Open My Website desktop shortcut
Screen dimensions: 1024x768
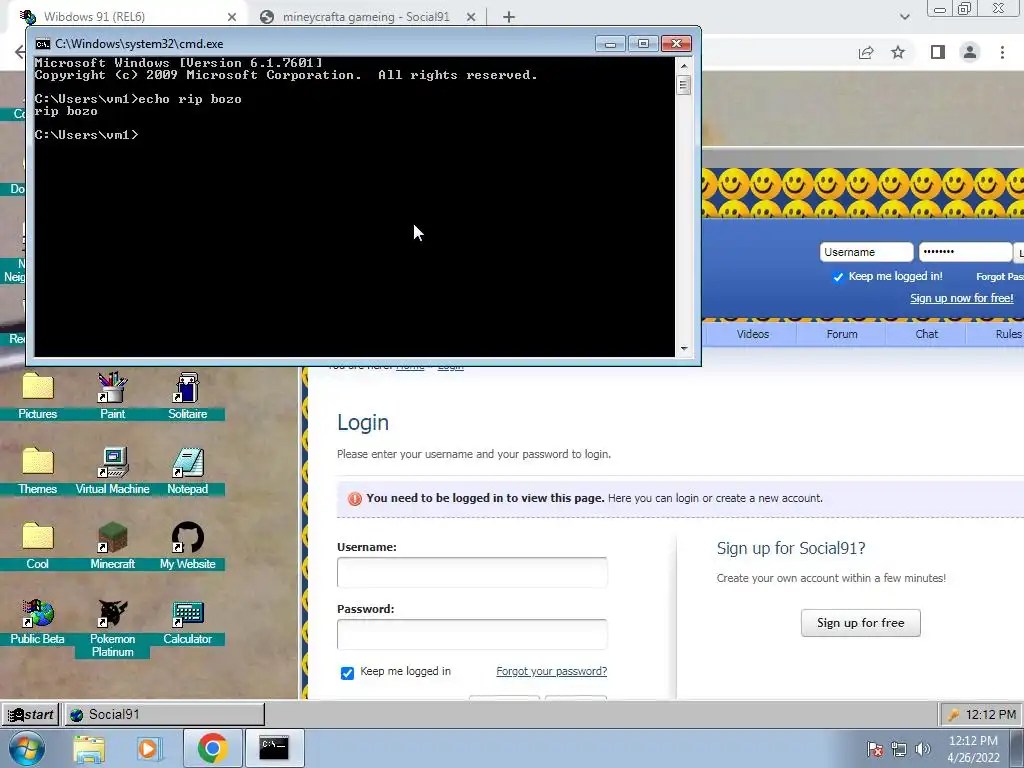point(187,545)
